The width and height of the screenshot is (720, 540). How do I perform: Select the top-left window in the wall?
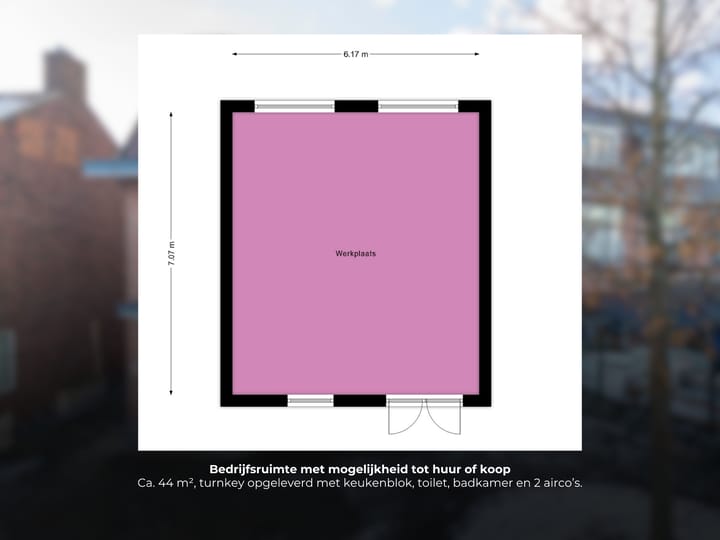[294, 106]
